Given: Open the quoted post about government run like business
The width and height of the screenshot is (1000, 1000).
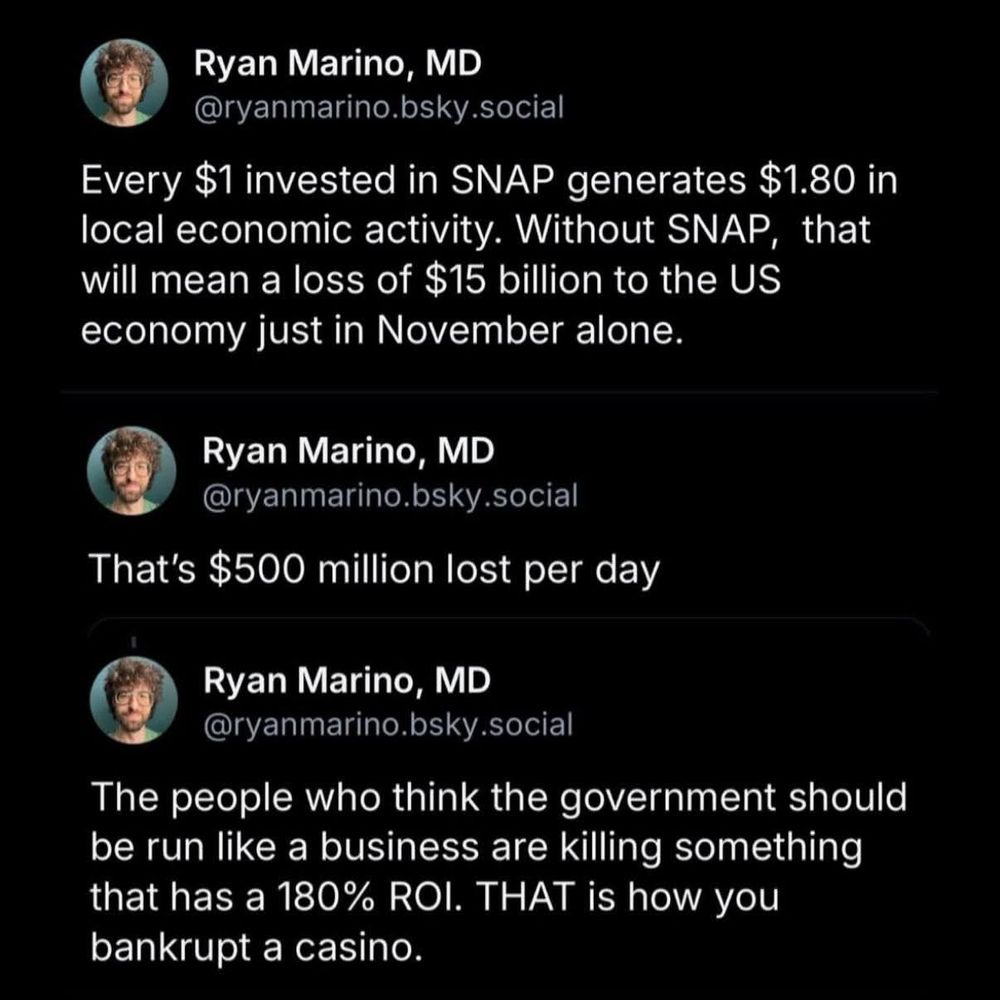Looking at the screenshot, I should click(500, 870).
